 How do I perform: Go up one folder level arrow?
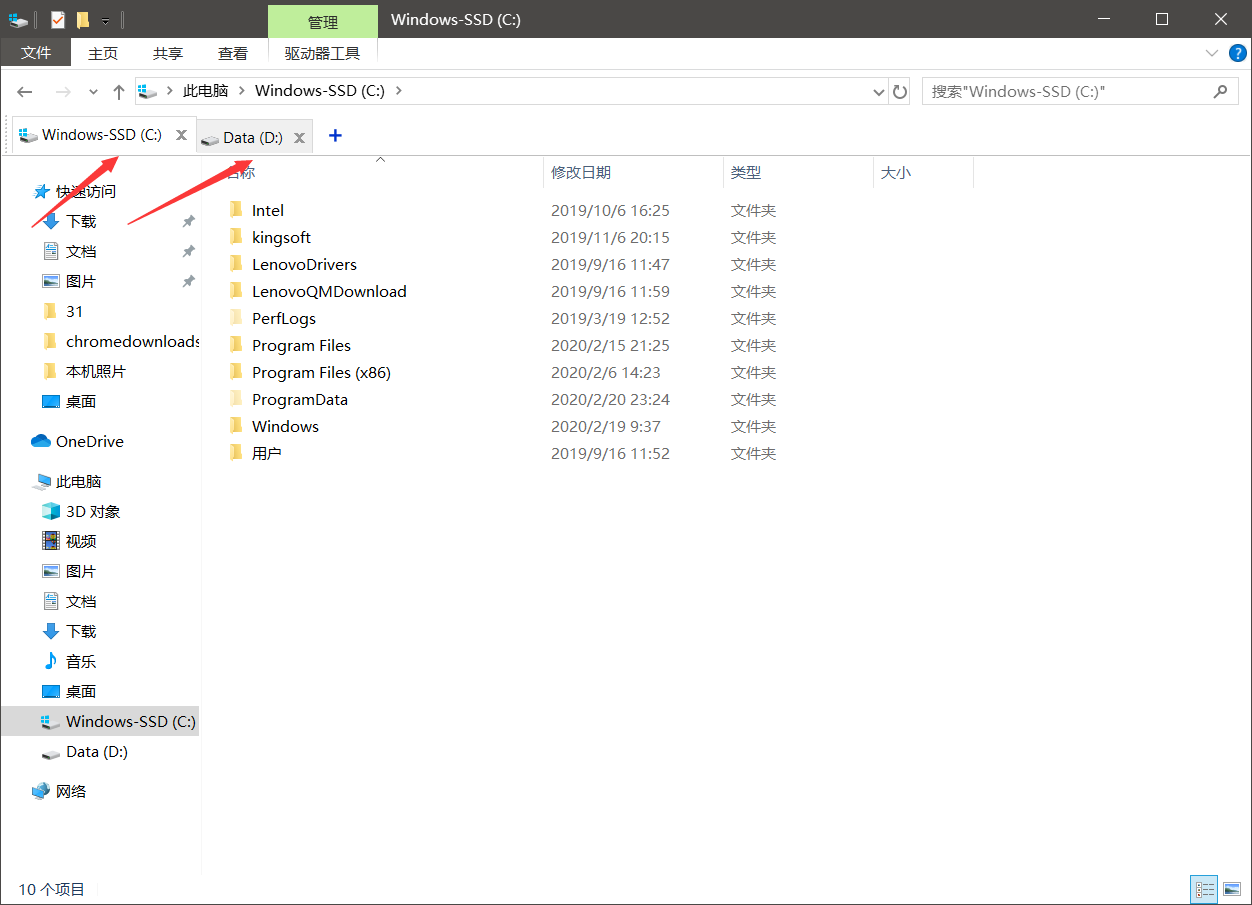tap(119, 92)
